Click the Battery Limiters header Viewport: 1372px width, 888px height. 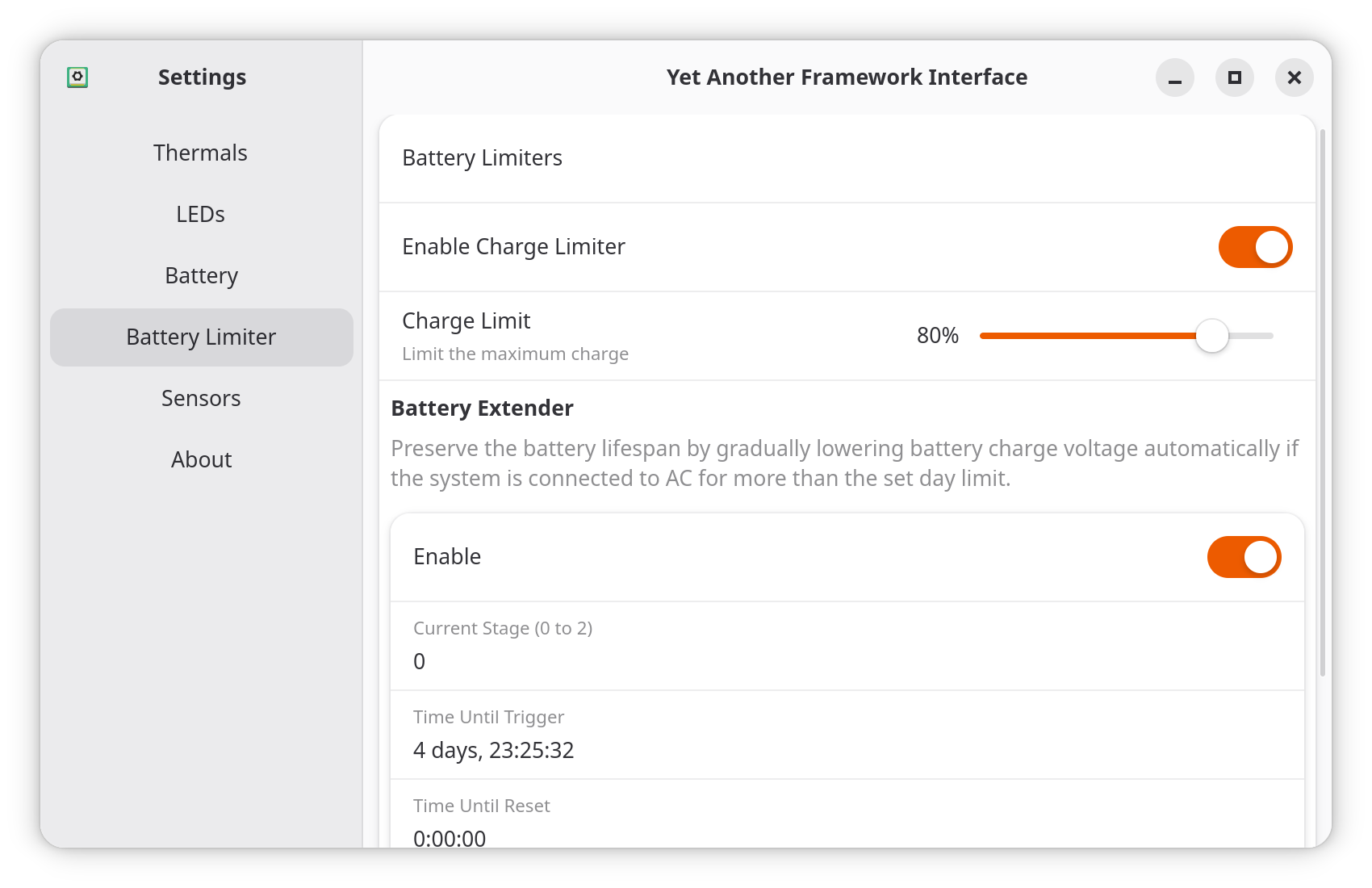pyautogui.click(x=483, y=158)
